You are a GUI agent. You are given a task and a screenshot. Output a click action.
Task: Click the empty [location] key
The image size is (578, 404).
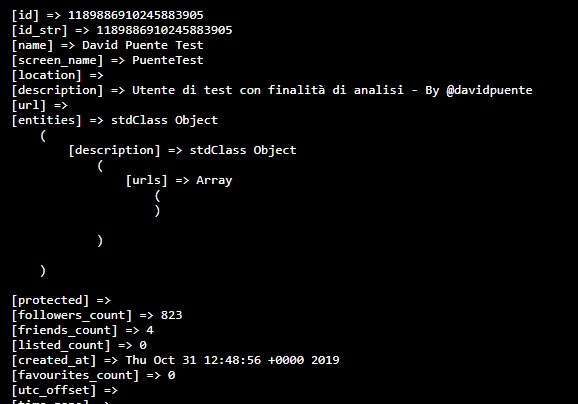click(x=46, y=75)
